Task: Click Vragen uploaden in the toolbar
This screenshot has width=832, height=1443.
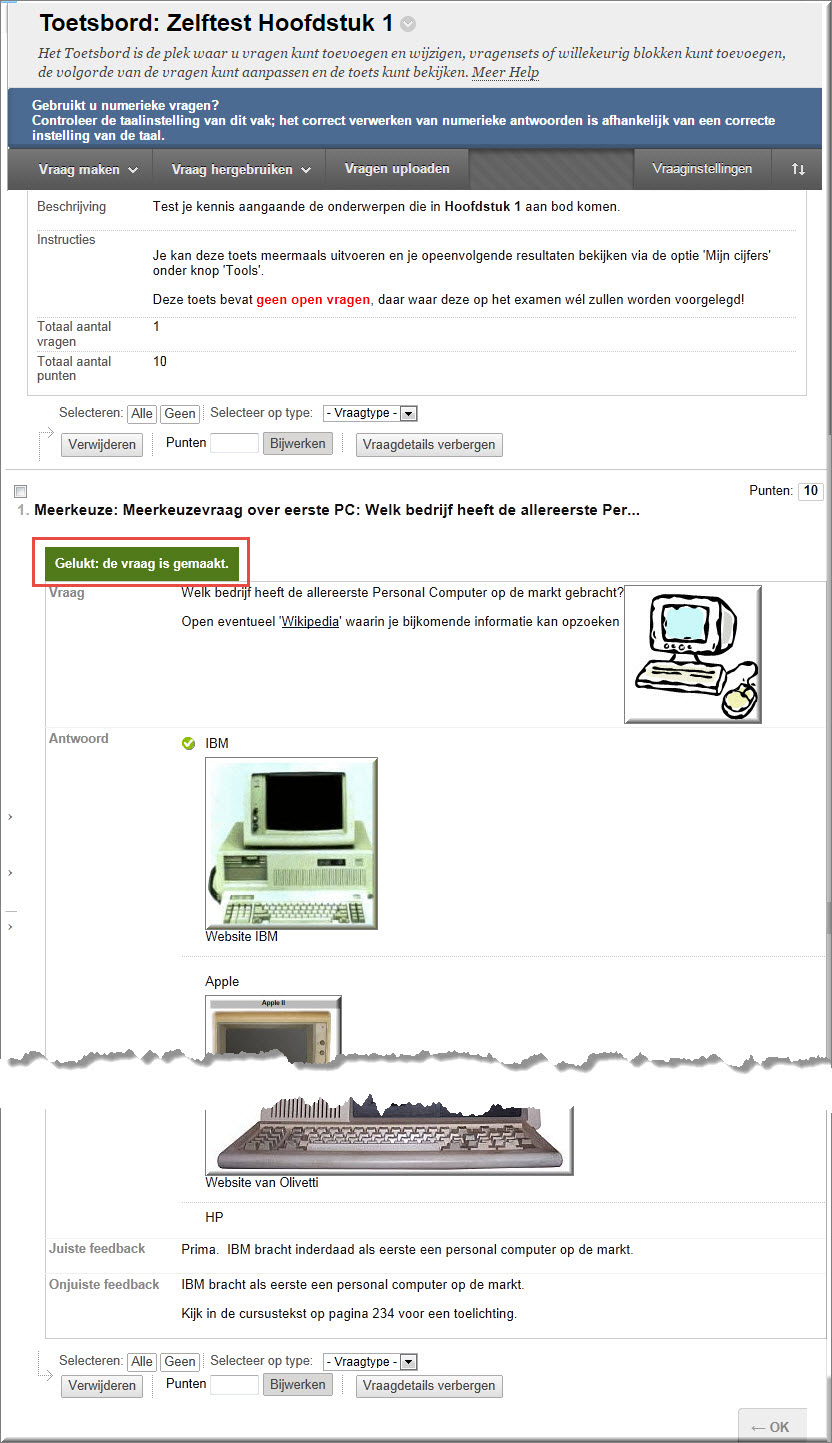Action: 397,169
